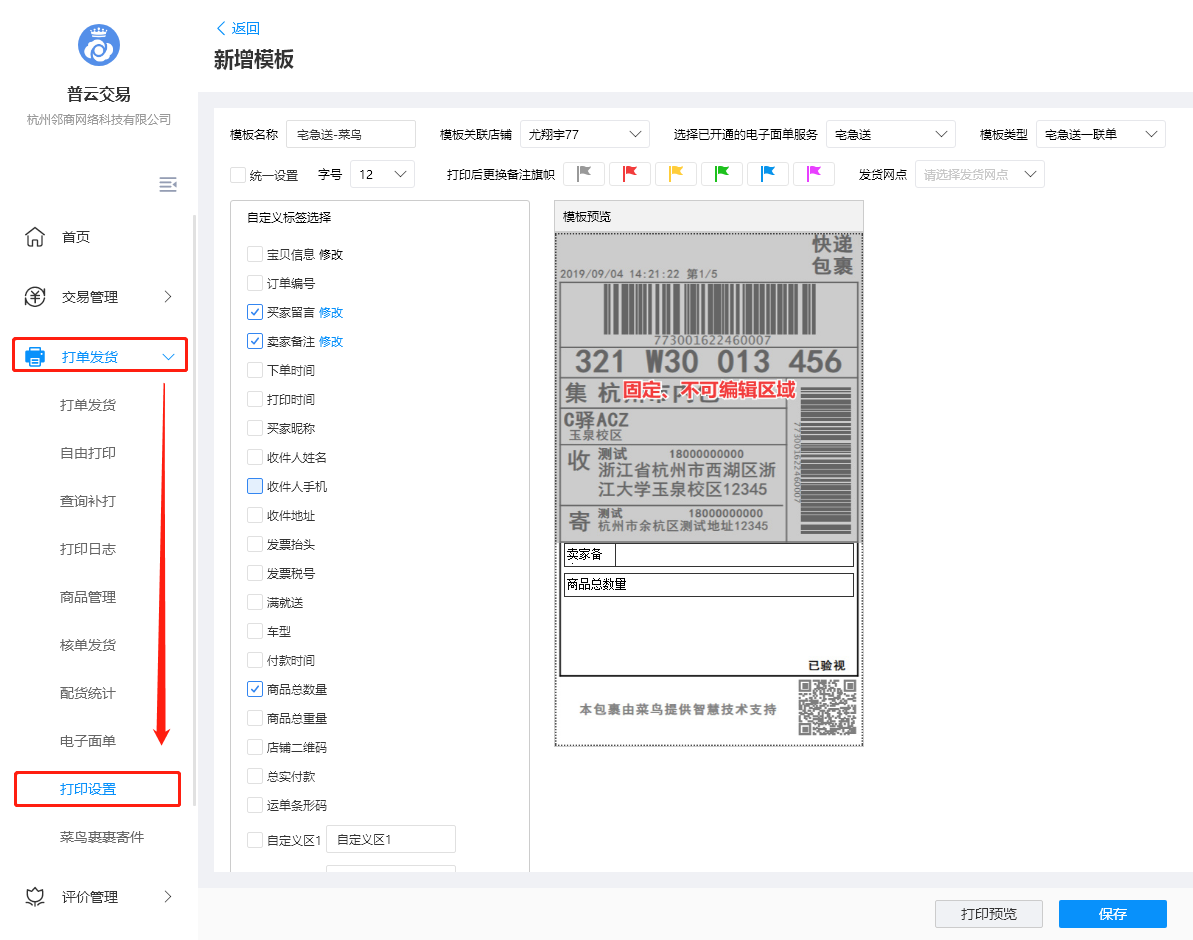1193x940 pixels.
Task: Check the 店铺二维码 checkbox
Action: (x=255, y=747)
